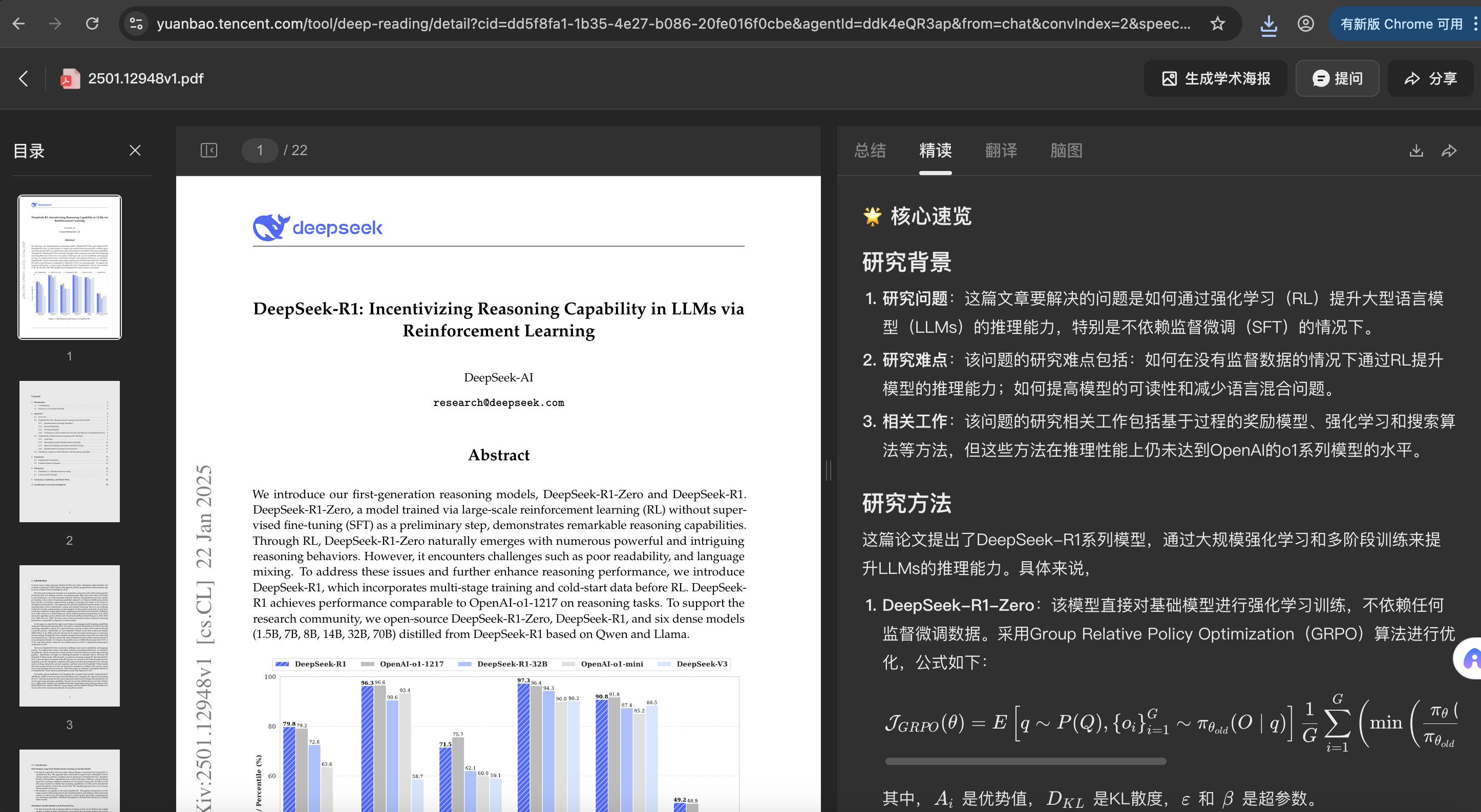Screen dimensions: 1481x812
Task: Select page 4 thumbnail
Action: 70,780
